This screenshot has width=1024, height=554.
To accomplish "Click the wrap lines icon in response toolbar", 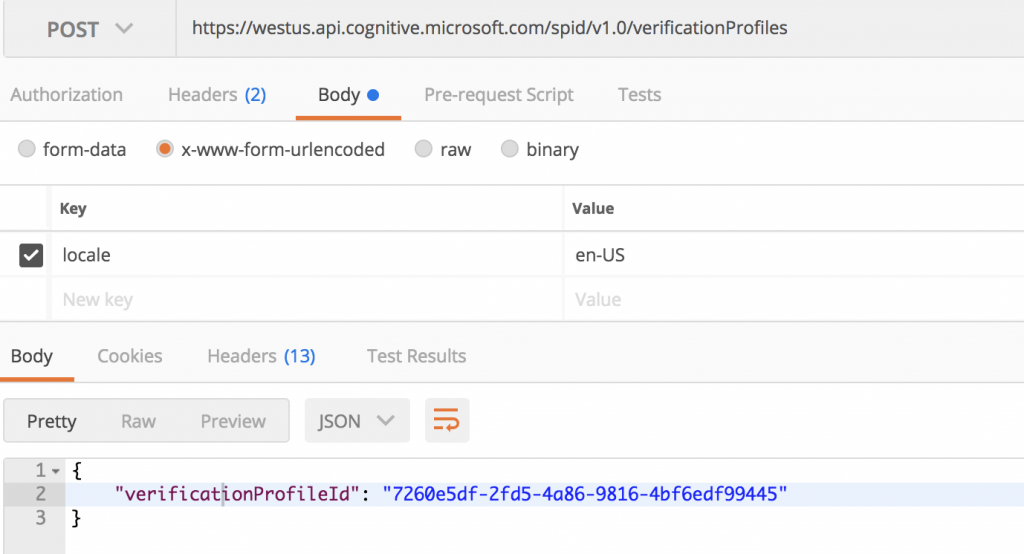I will tap(447, 421).
